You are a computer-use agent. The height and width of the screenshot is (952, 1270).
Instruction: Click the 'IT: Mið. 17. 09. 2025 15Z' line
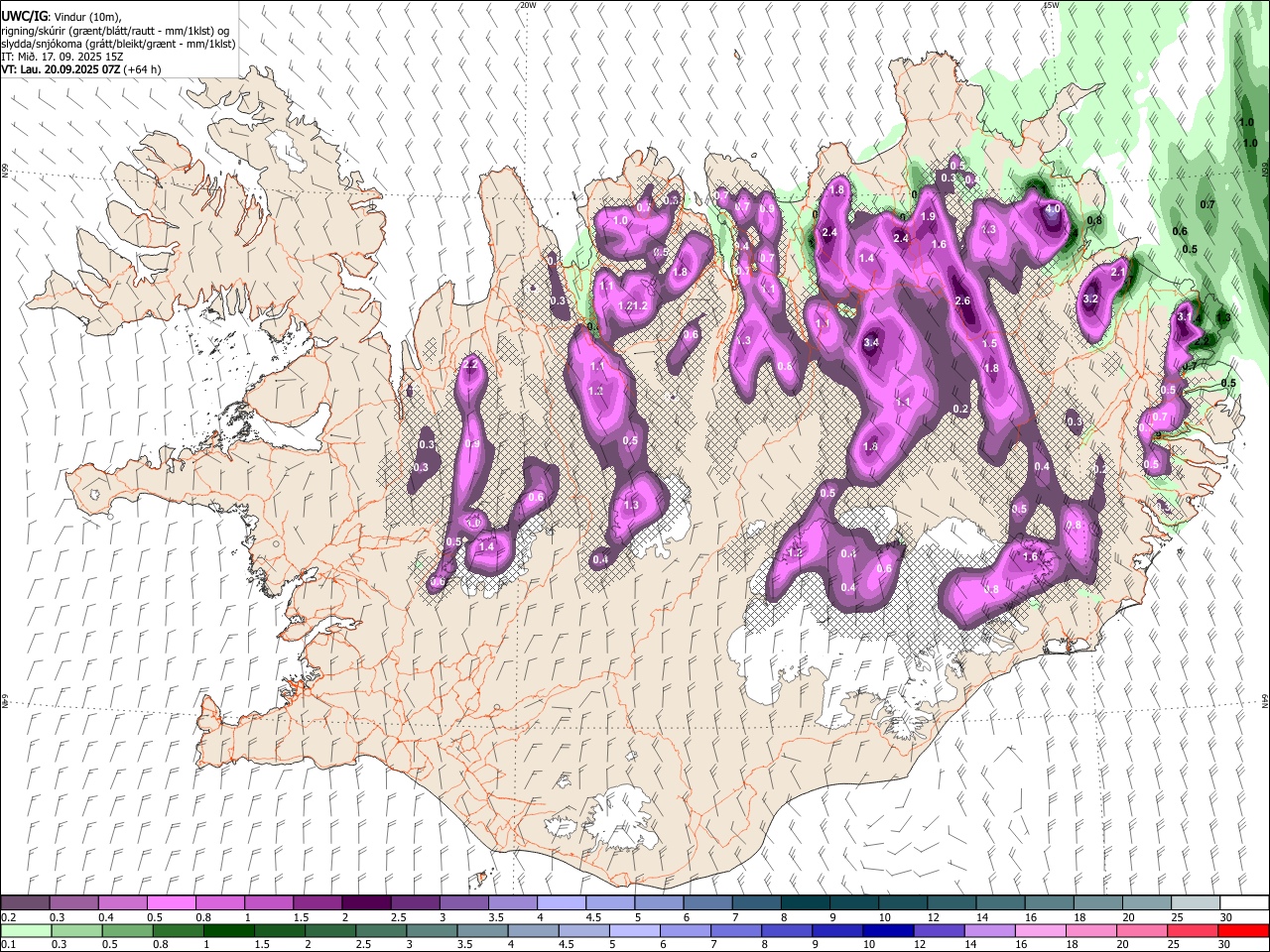click(63, 57)
